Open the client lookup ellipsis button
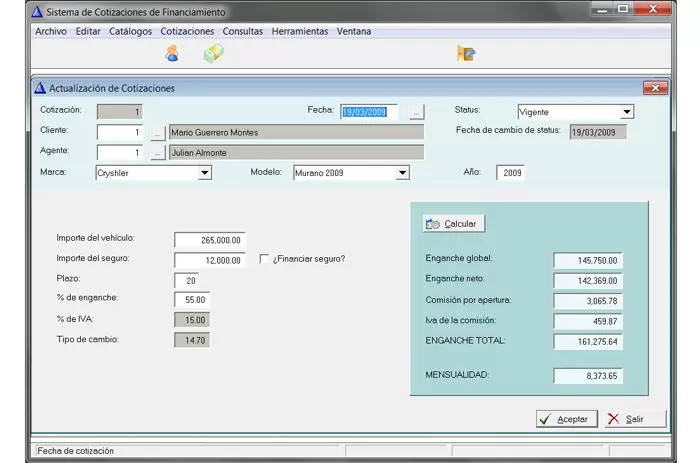Viewport: 700px width, 463px height. coord(157,132)
